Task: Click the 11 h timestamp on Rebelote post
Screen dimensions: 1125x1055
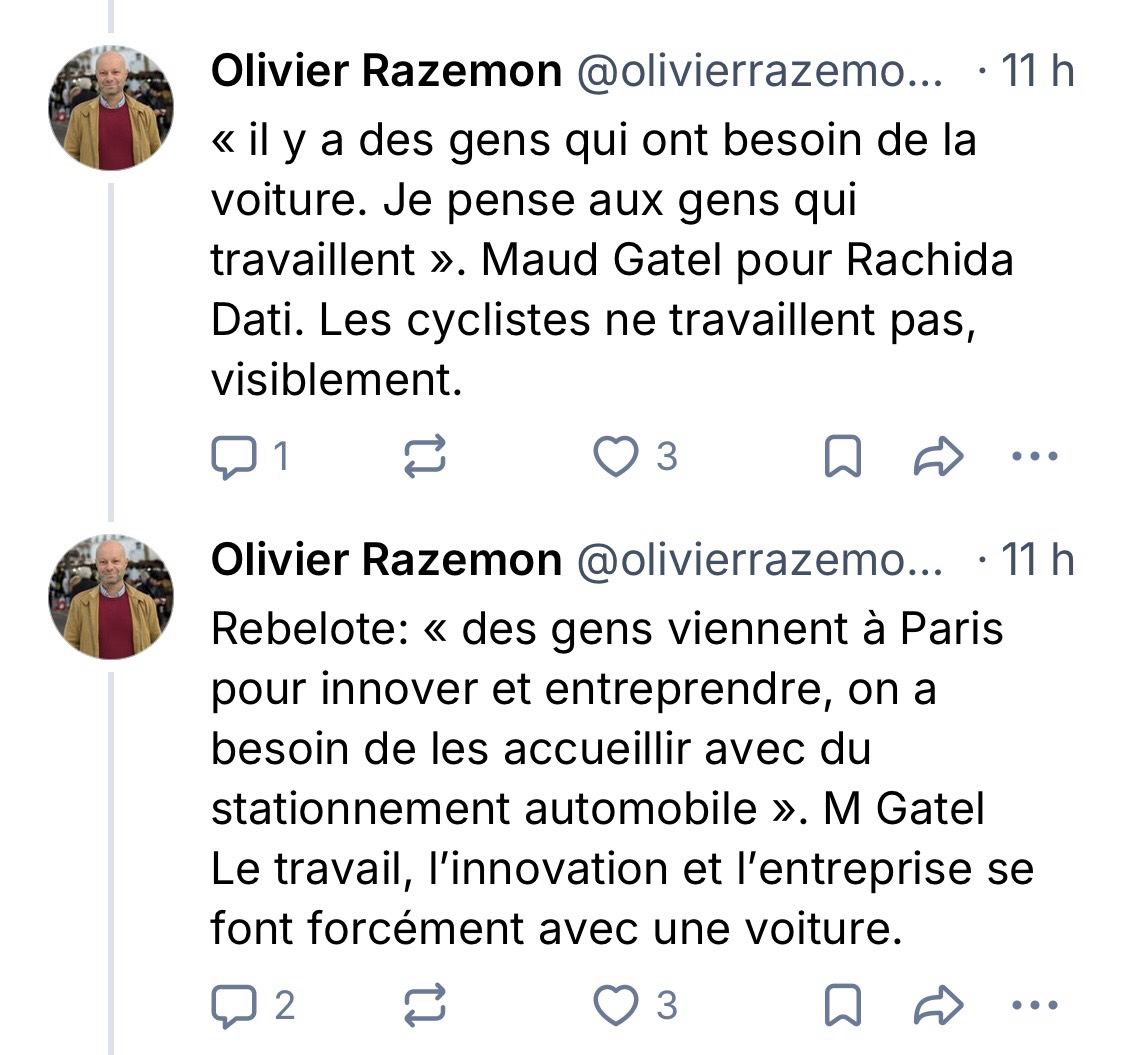Action: 1036,561
